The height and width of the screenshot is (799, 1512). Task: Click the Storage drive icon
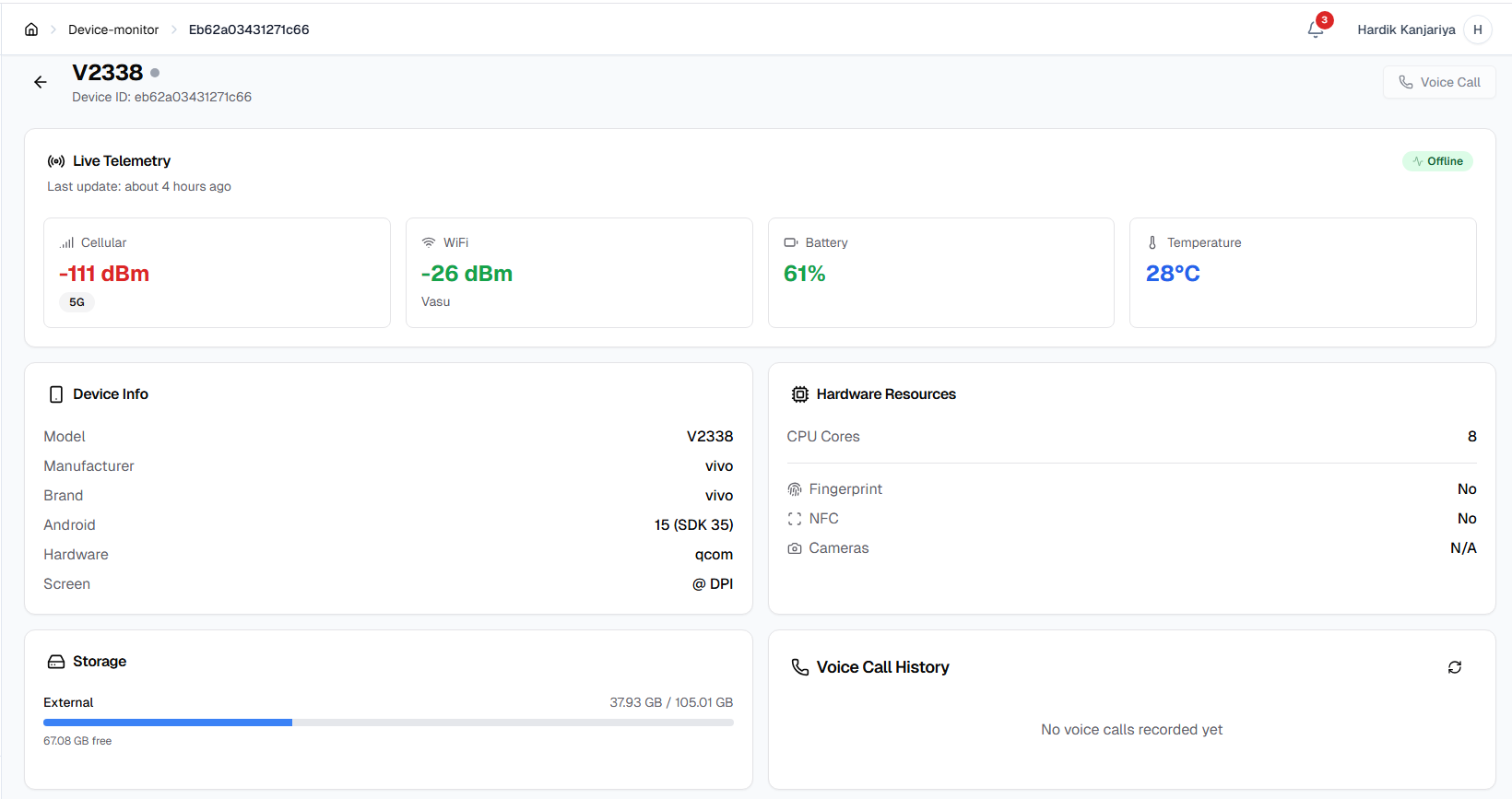(56, 662)
